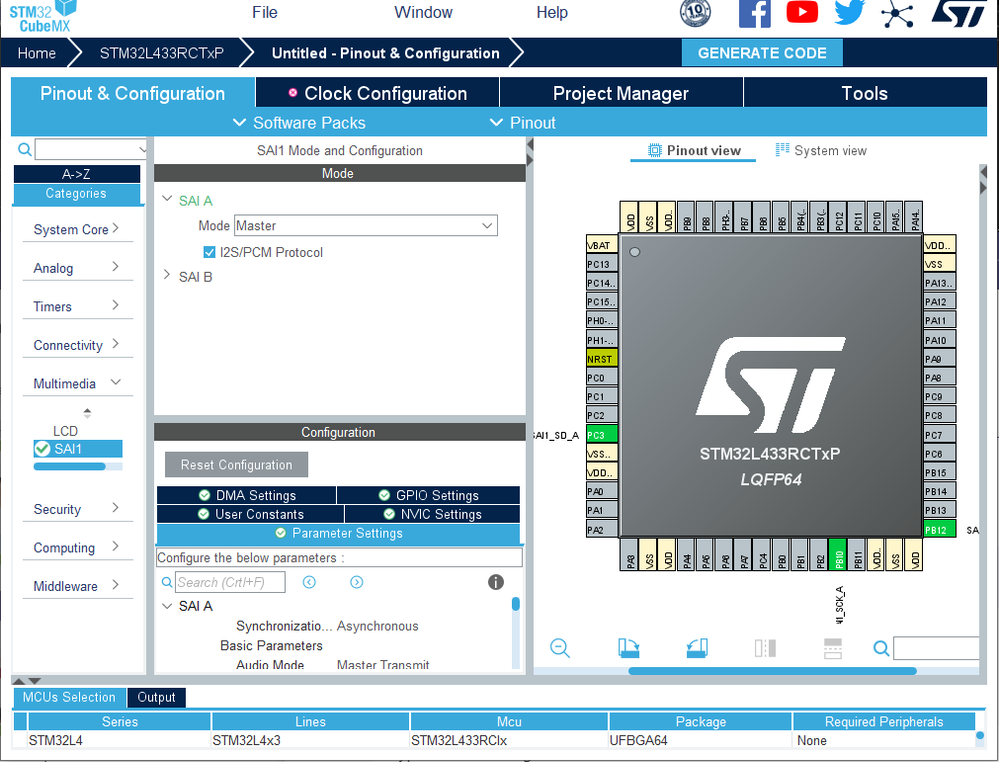Expand the System Core category
The image size is (999, 762).
76,229
